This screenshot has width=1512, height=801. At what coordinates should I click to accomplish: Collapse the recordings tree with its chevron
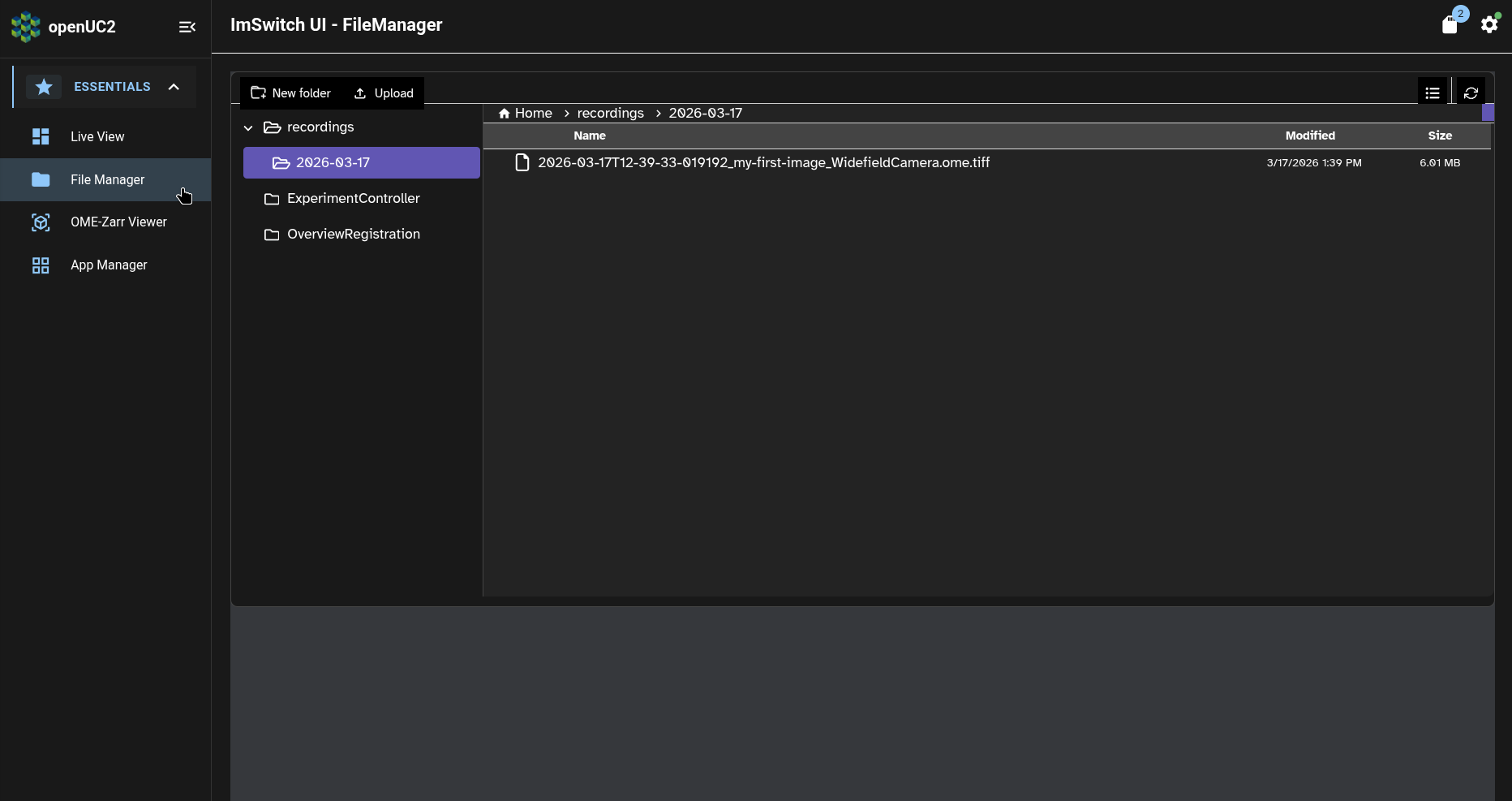coord(248,127)
